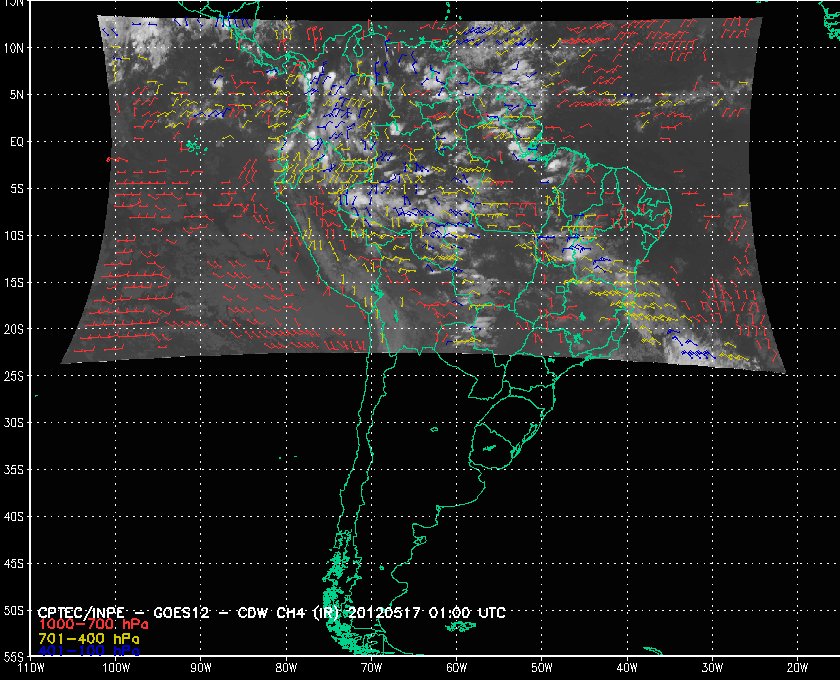Click the blue 401-100 hPa legend entry

point(89,651)
